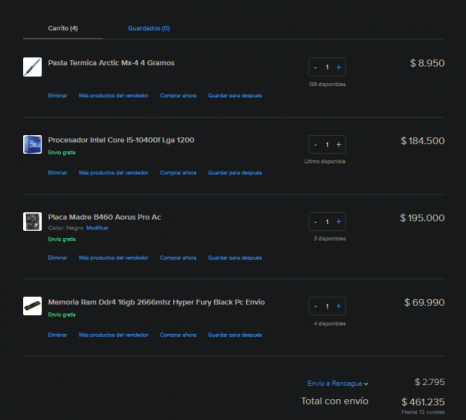466x420 pixels.
Task: Click Envío gratis under Procesador Intel Core
Action: pos(62,152)
